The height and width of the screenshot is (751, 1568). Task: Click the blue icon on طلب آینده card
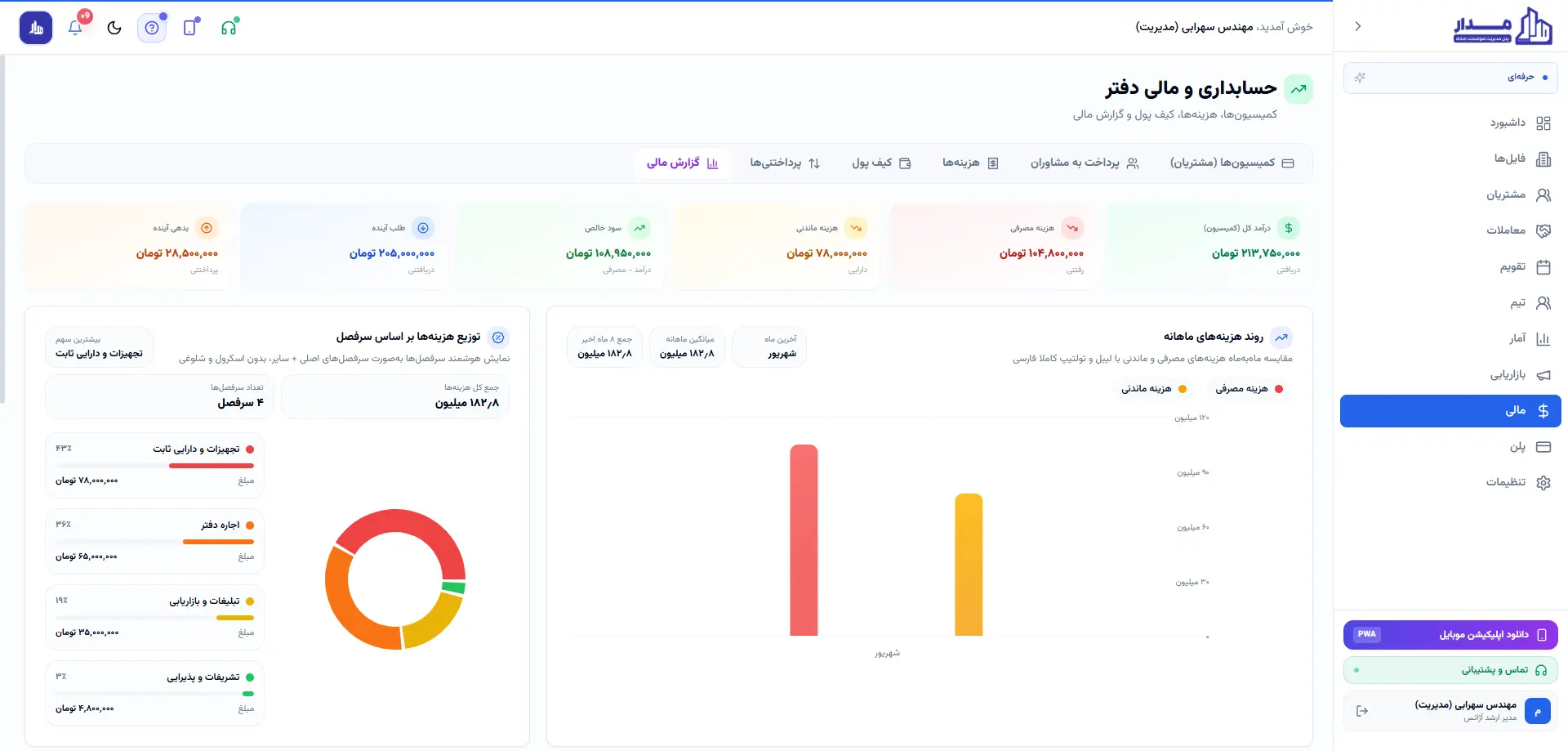pyautogui.click(x=423, y=228)
